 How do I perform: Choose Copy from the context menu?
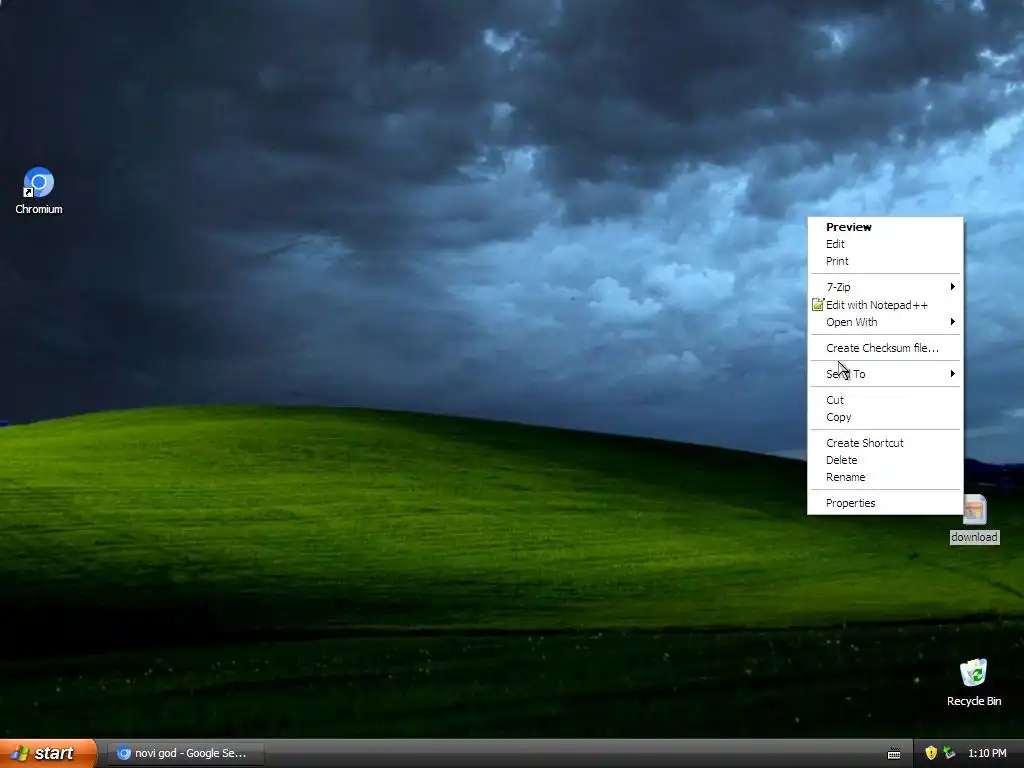(x=885, y=417)
